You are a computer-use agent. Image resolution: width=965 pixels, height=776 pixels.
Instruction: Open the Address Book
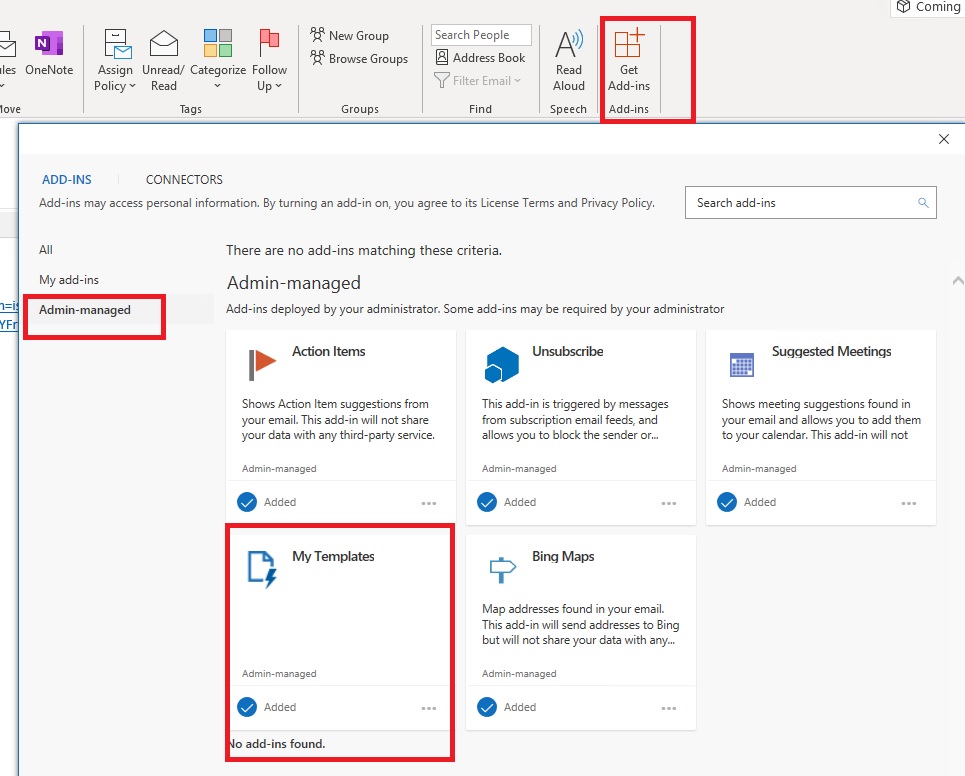click(481, 58)
